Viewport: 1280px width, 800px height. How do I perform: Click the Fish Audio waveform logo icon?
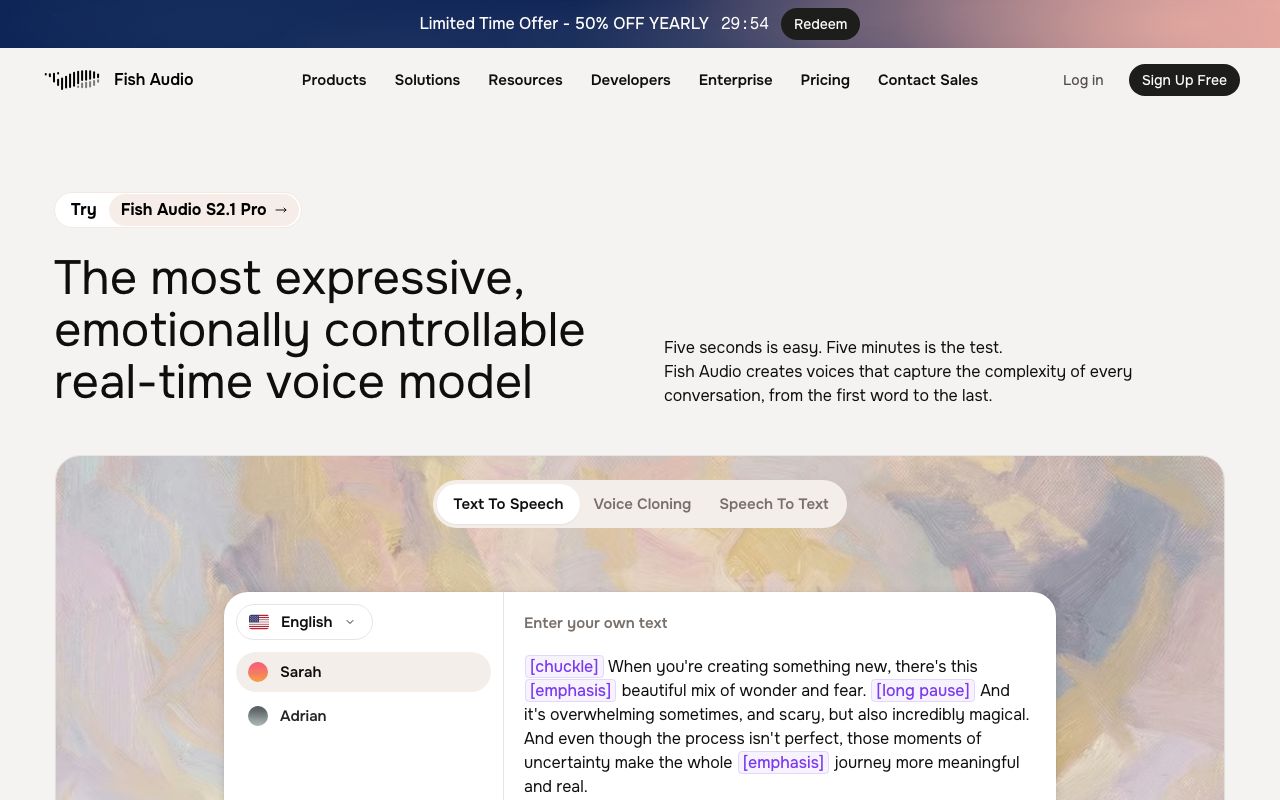coord(72,80)
